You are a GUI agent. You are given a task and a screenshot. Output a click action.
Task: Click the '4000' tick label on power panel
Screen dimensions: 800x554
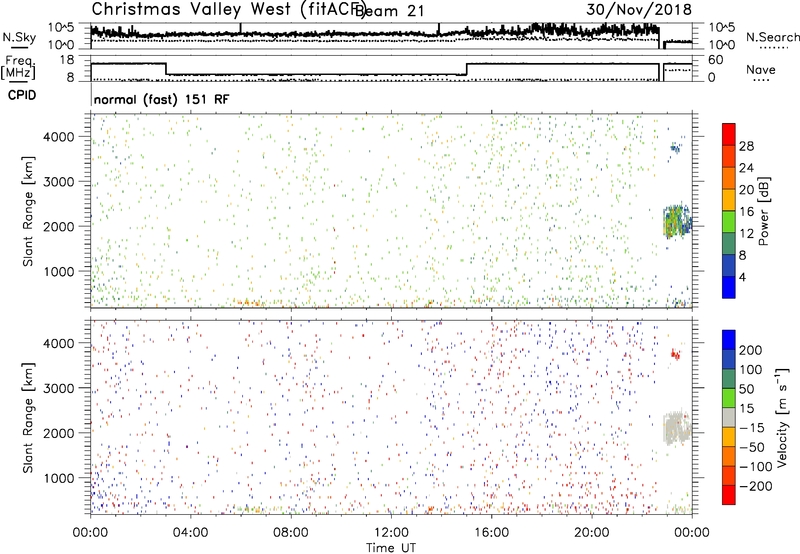[x=58, y=137]
